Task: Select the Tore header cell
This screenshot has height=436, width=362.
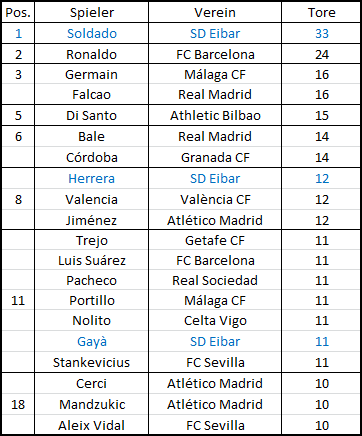Action: [321, 13]
